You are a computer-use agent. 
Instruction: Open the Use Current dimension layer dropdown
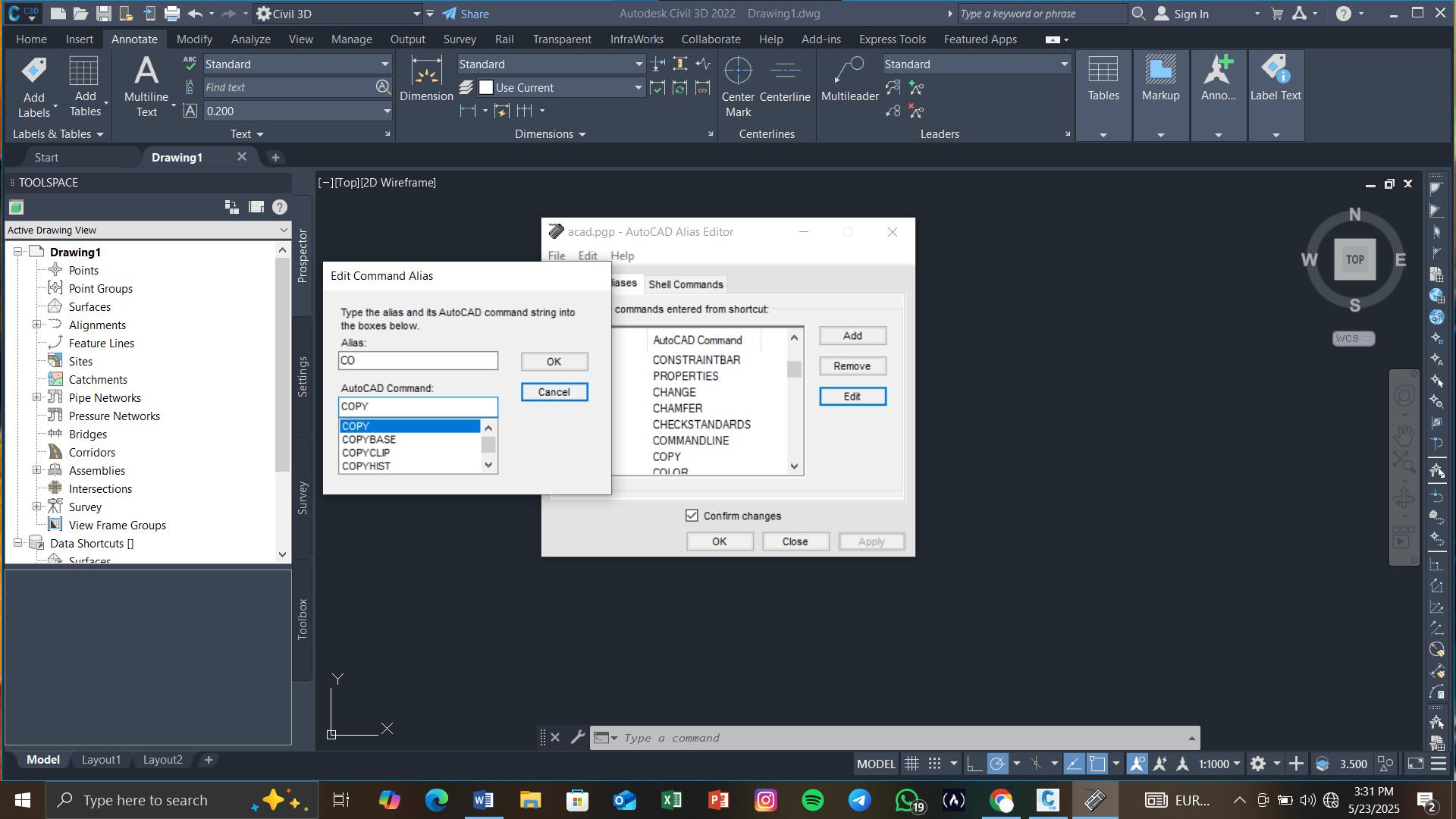click(x=638, y=88)
